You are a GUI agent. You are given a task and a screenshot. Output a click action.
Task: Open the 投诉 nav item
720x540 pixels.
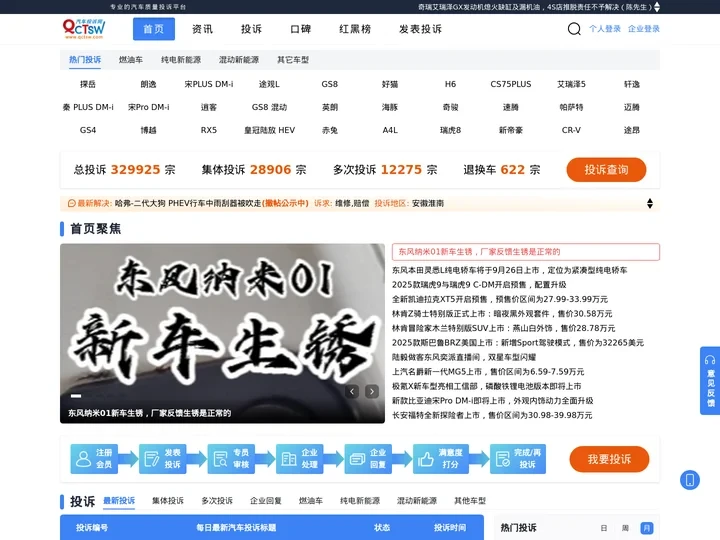(x=252, y=29)
